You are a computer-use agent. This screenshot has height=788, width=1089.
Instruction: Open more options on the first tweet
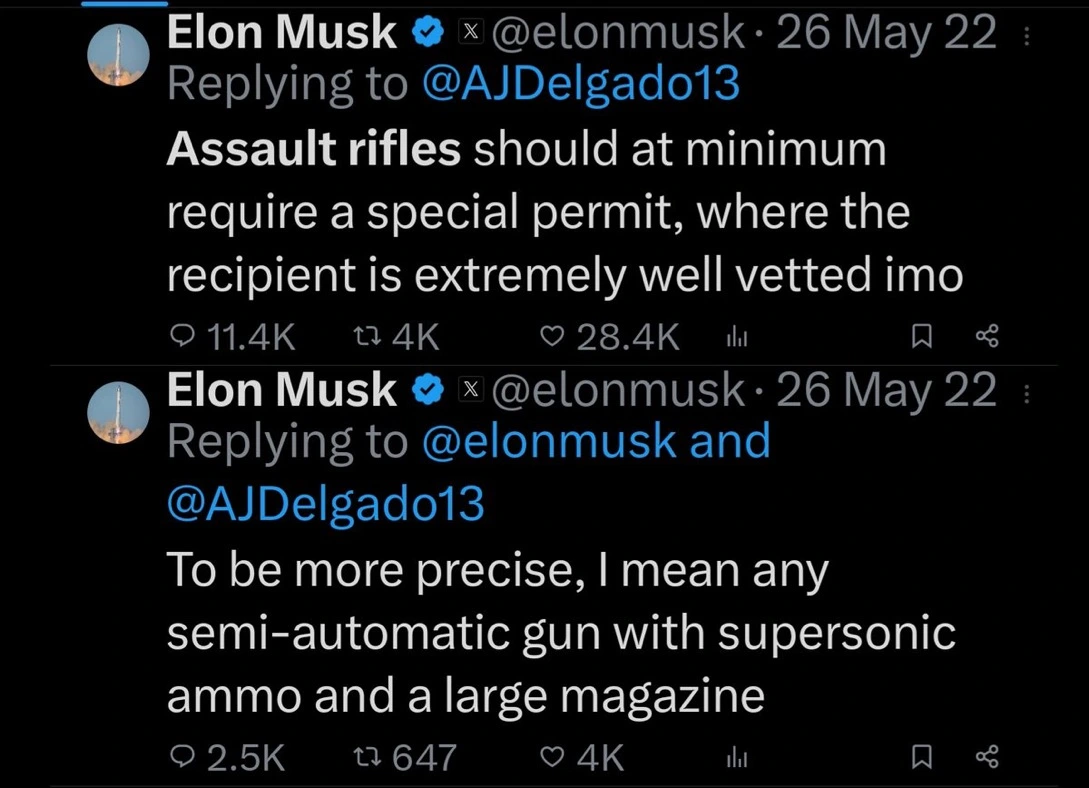point(1026,37)
